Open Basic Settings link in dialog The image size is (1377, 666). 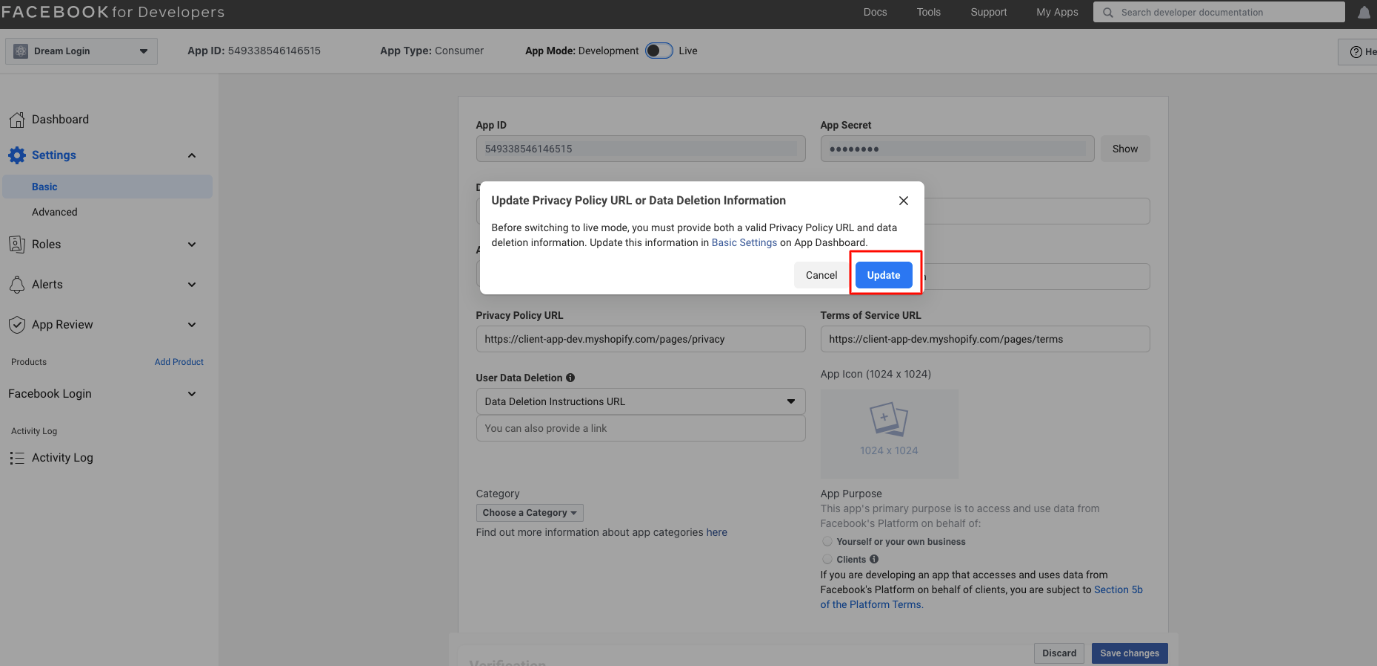pos(744,243)
